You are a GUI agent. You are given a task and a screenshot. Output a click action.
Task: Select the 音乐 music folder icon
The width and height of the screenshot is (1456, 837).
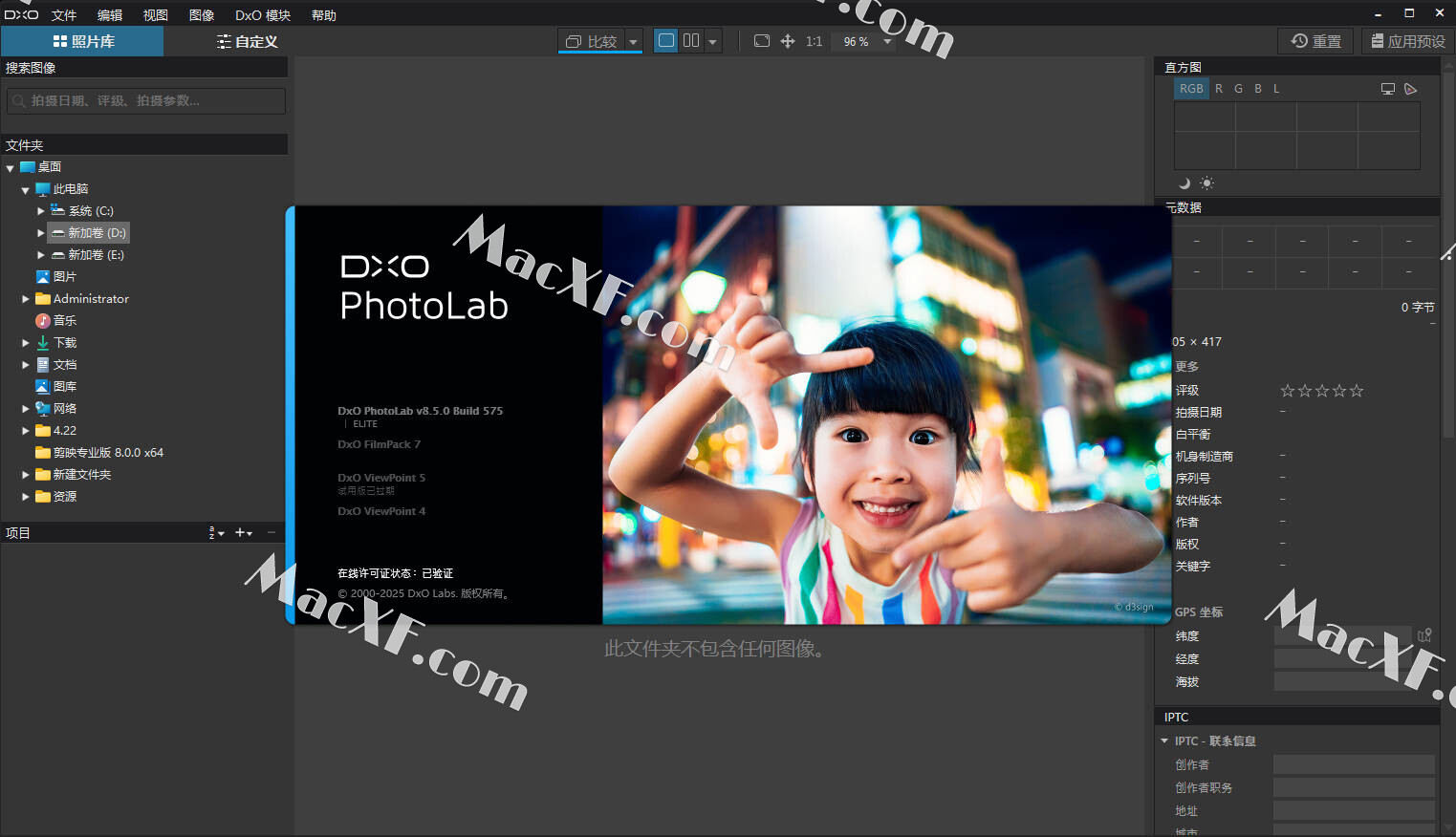[43, 320]
